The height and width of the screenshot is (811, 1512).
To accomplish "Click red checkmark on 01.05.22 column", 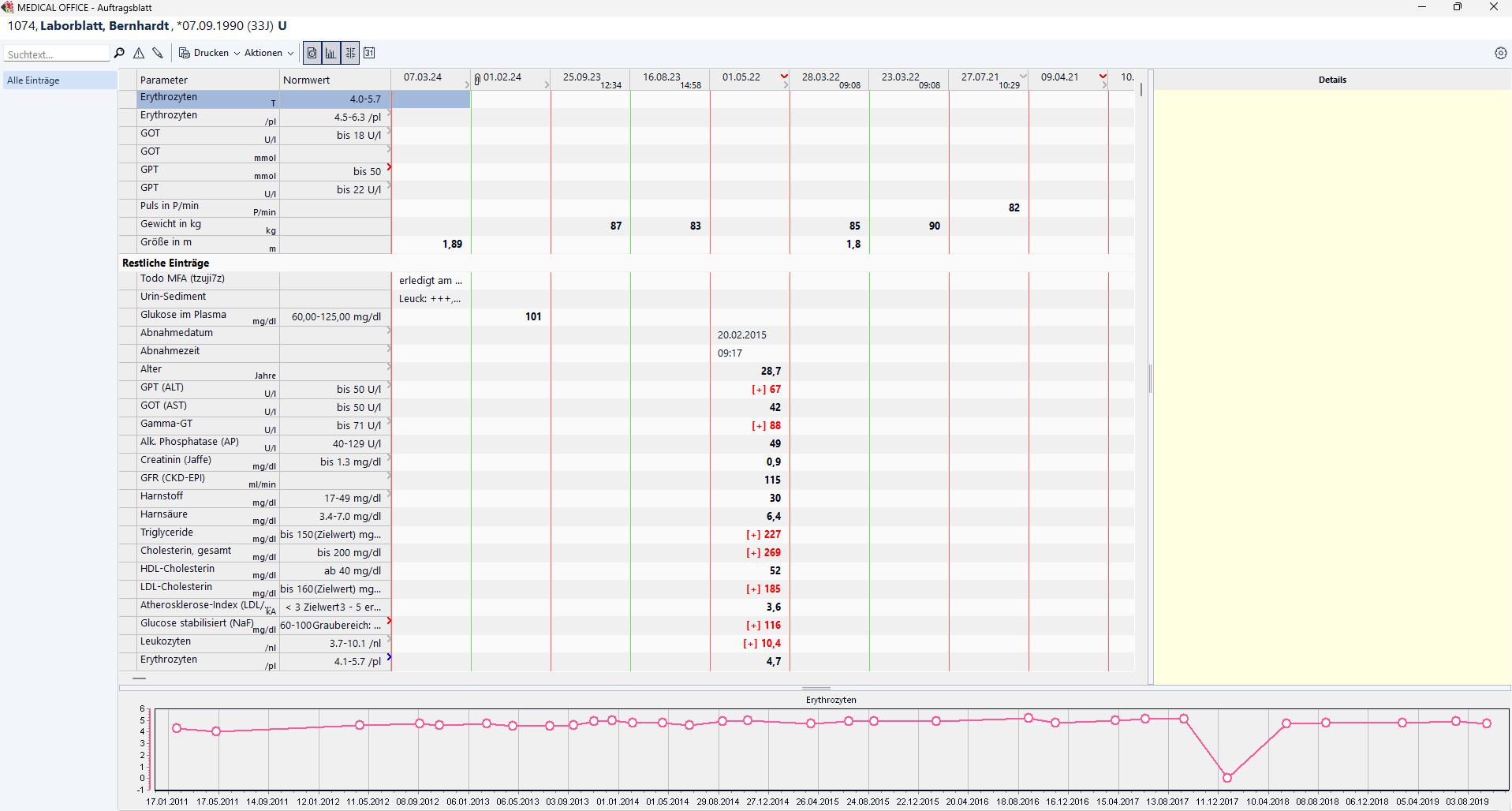I will coord(784,76).
